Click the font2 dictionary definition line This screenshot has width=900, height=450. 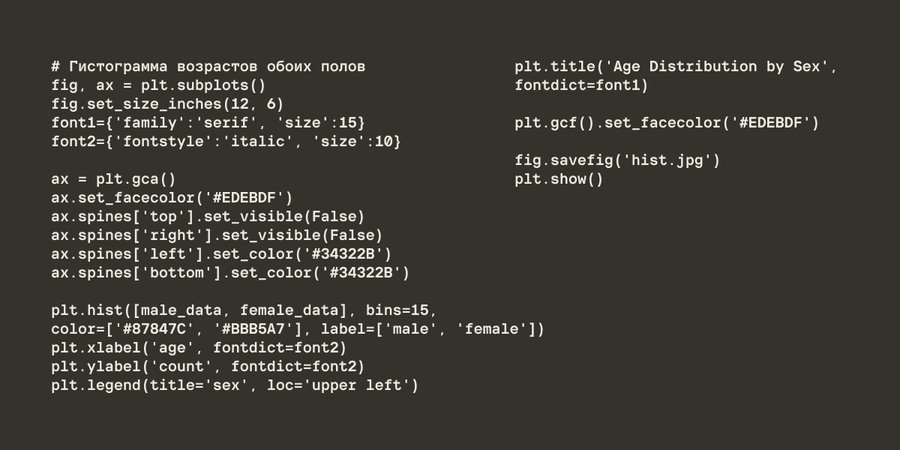[x=226, y=142]
